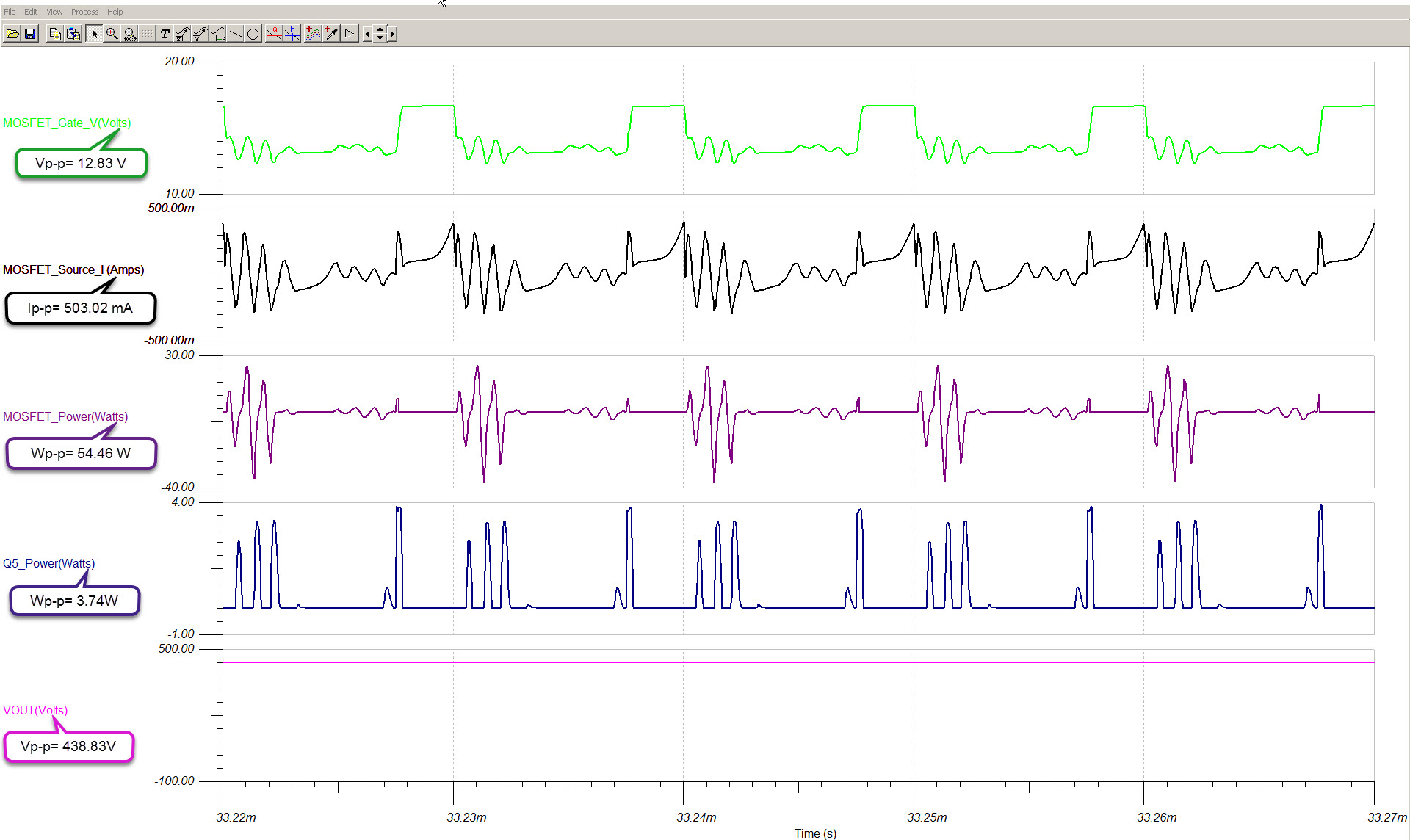This screenshot has height=840, width=1410.
Task: Click the zoom to 100% magnifier icon
Action: pyautogui.click(x=130, y=34)
